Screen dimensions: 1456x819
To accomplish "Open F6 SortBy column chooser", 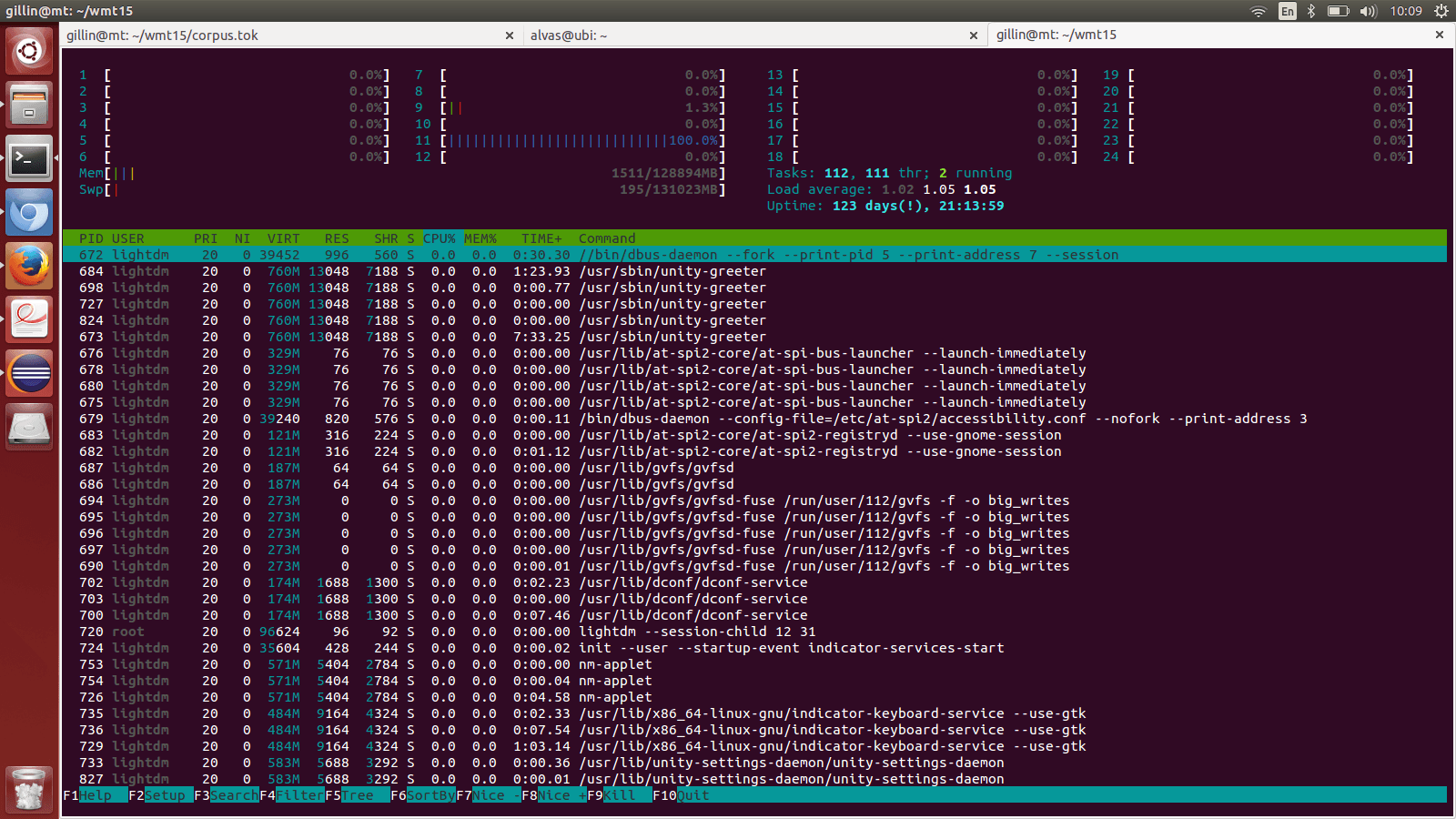I will [422, 795].
